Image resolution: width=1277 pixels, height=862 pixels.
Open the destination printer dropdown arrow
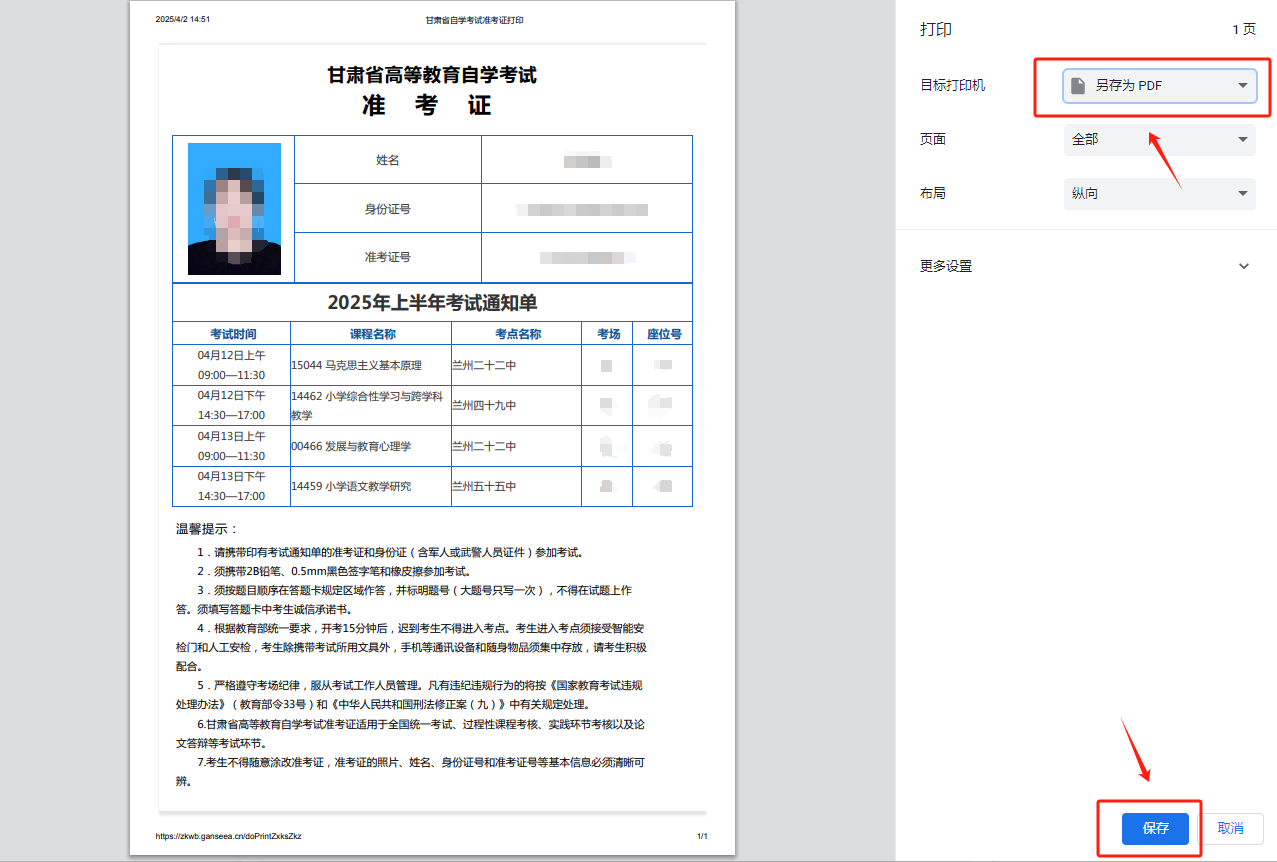[1243, 86]
